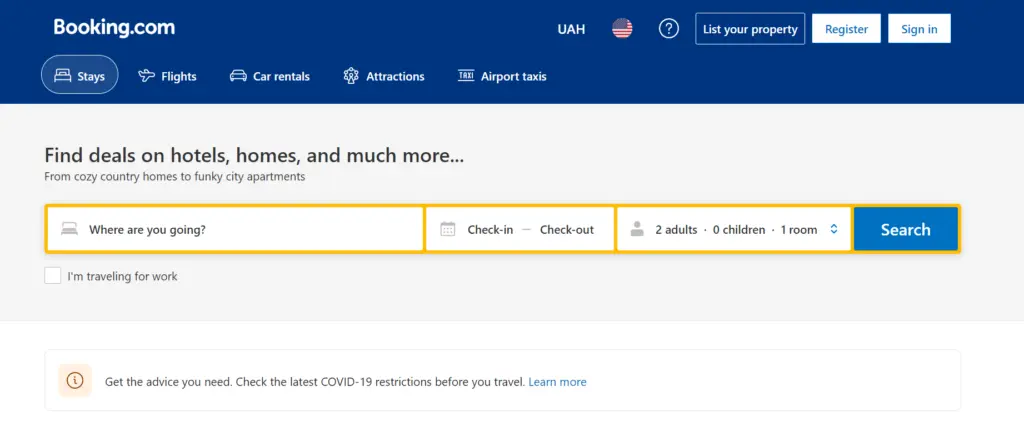Click the person icon in guests field
1024x427 pixels.
637,229
